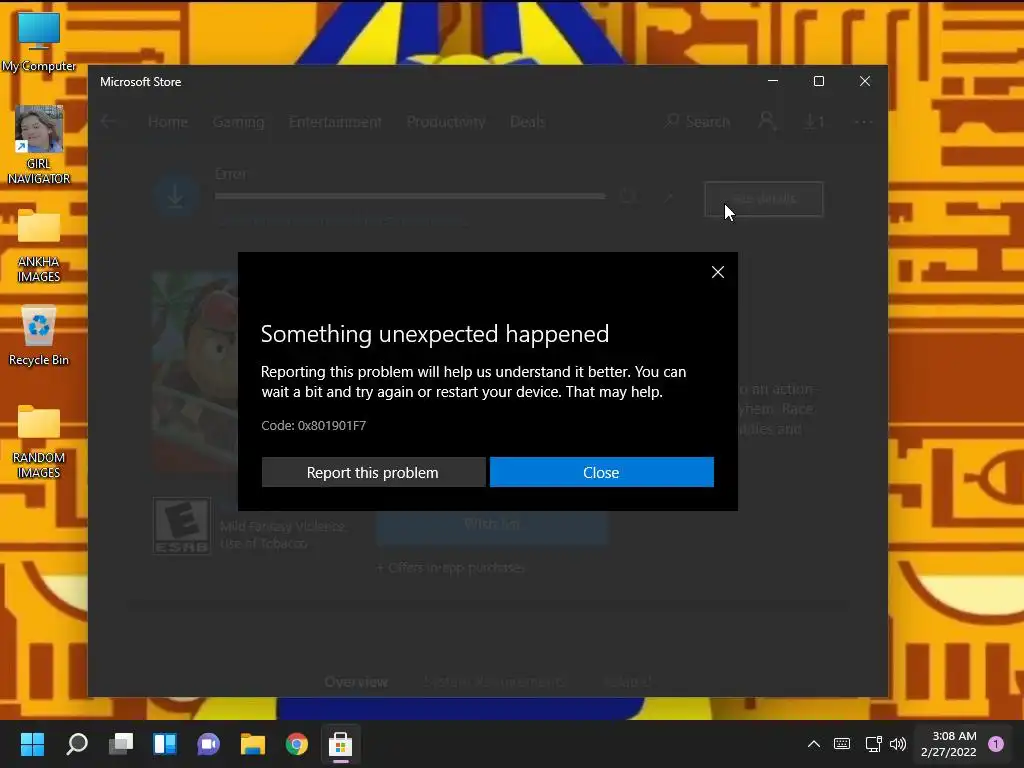Open the Productivity tab
Screen dimensions: 1024x768
click(446, 122)
